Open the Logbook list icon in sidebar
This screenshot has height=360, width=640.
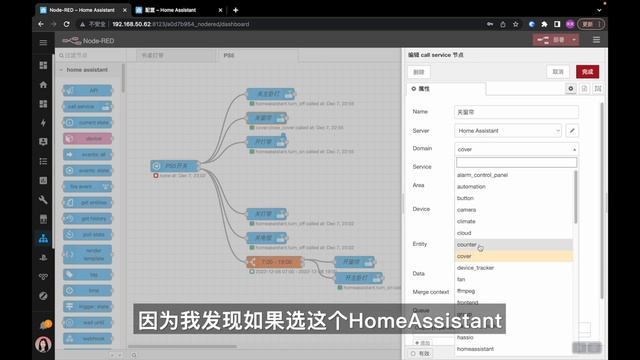[x=43, y=161]
